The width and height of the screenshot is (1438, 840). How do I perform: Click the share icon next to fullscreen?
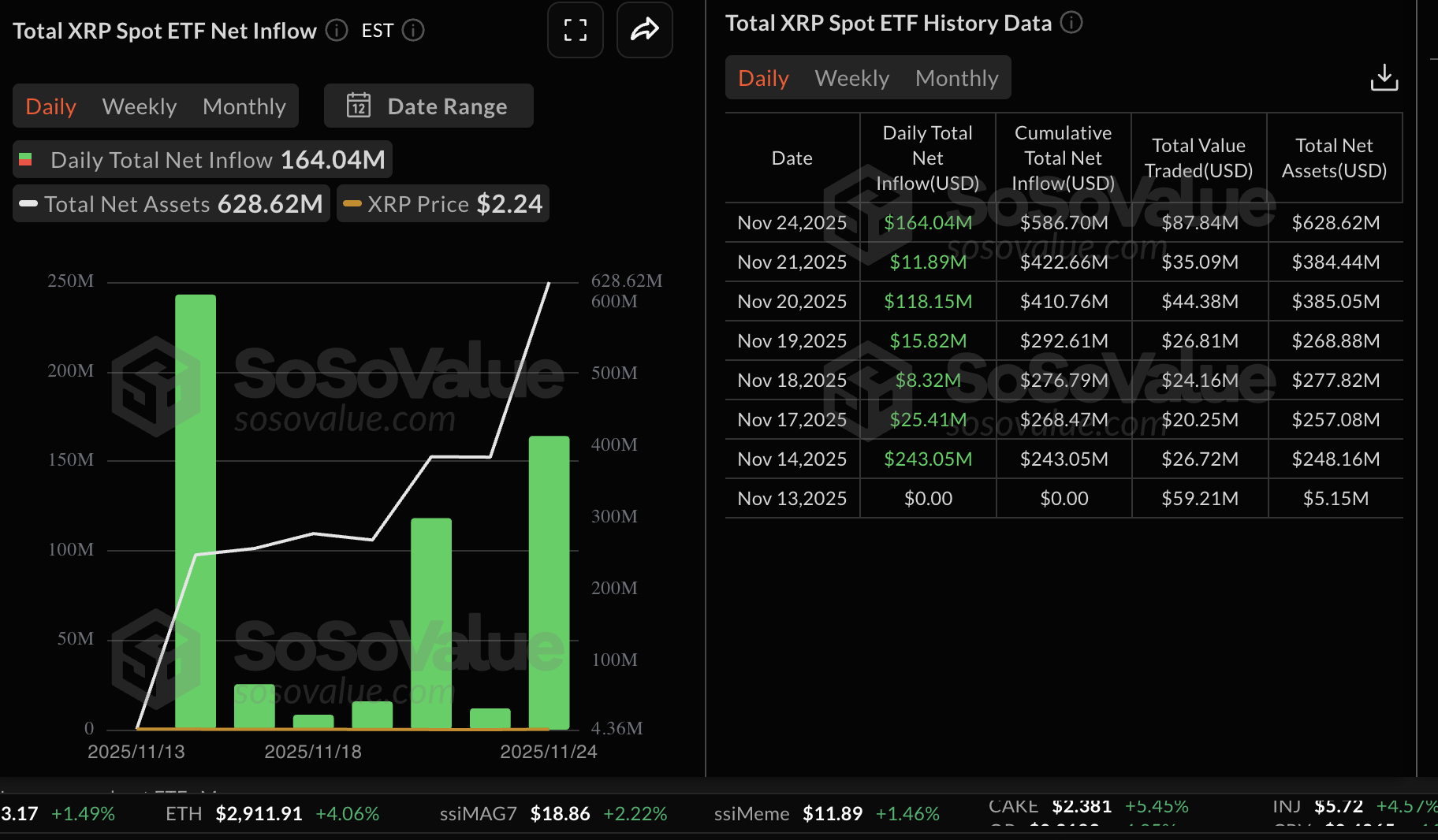point(644,30)
